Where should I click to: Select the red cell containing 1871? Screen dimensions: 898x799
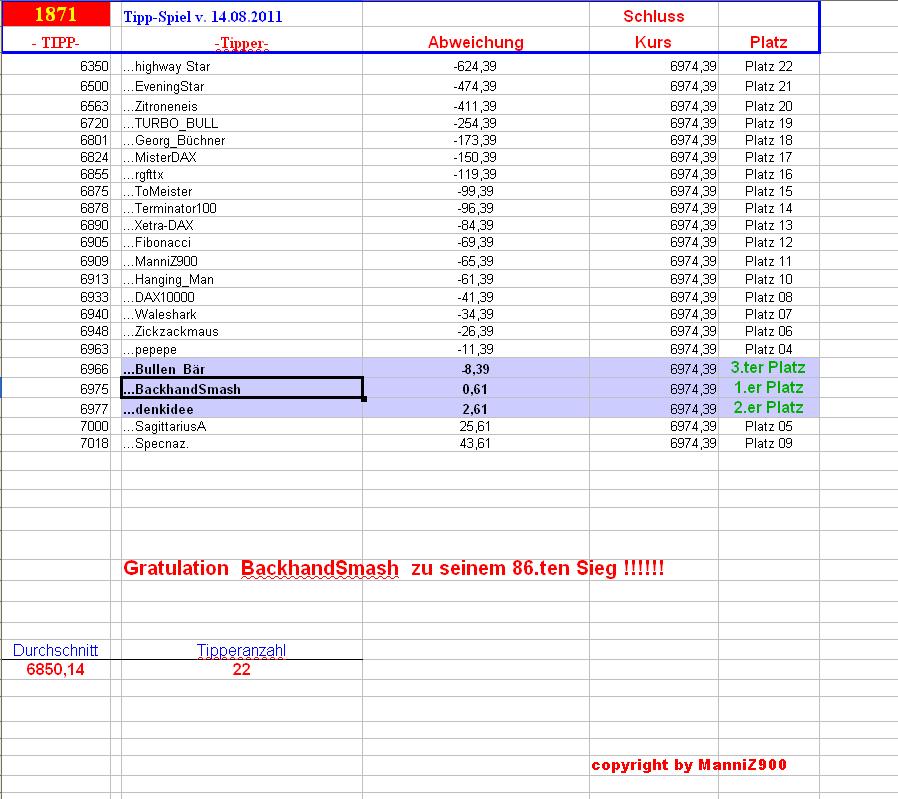pos(56,14)
